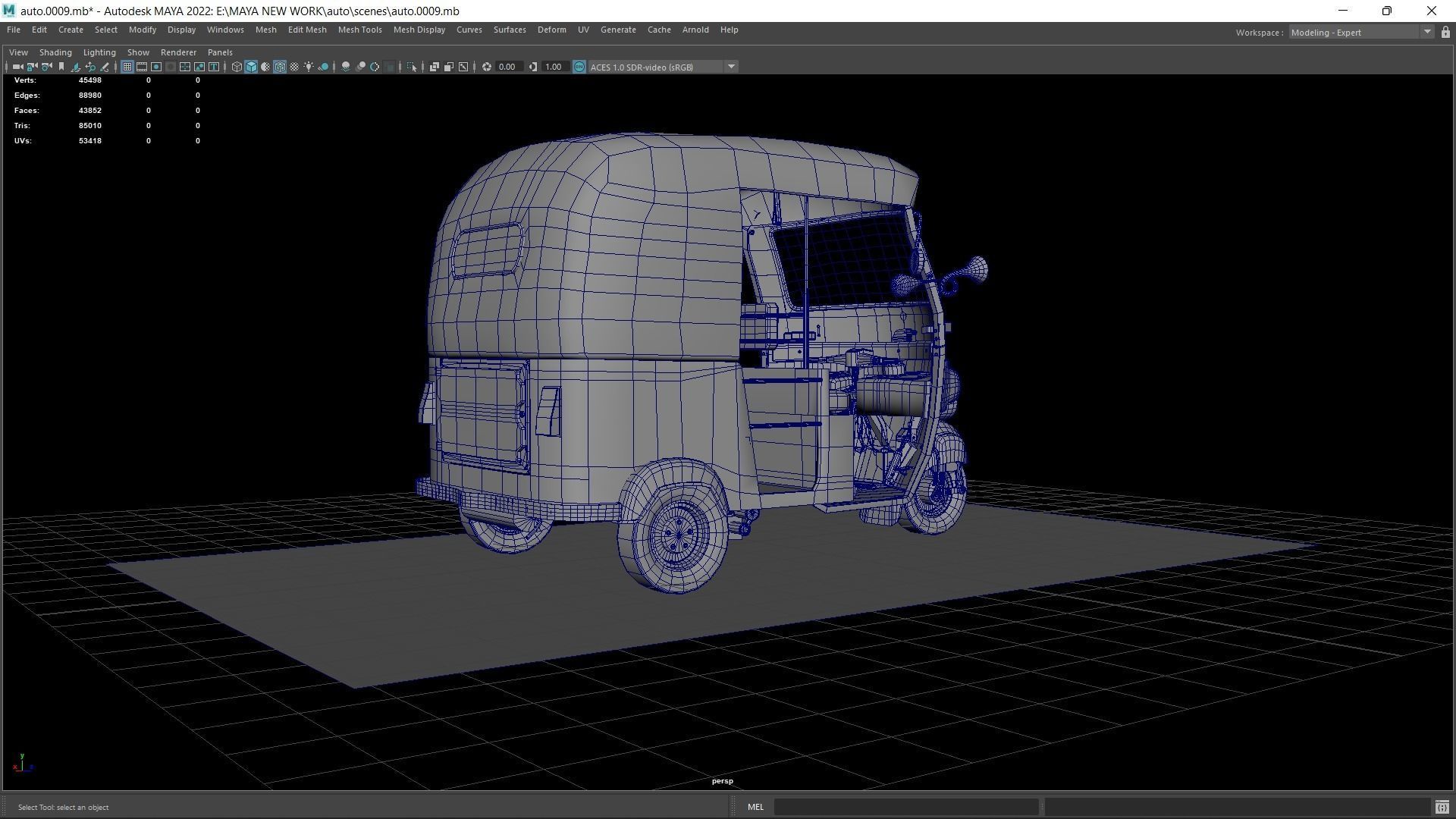Toggle the Resolution Gate icon
Image resolution: width=1456 pixels, height=819 pixels.
pyautogui.click(x=156, y=67)
